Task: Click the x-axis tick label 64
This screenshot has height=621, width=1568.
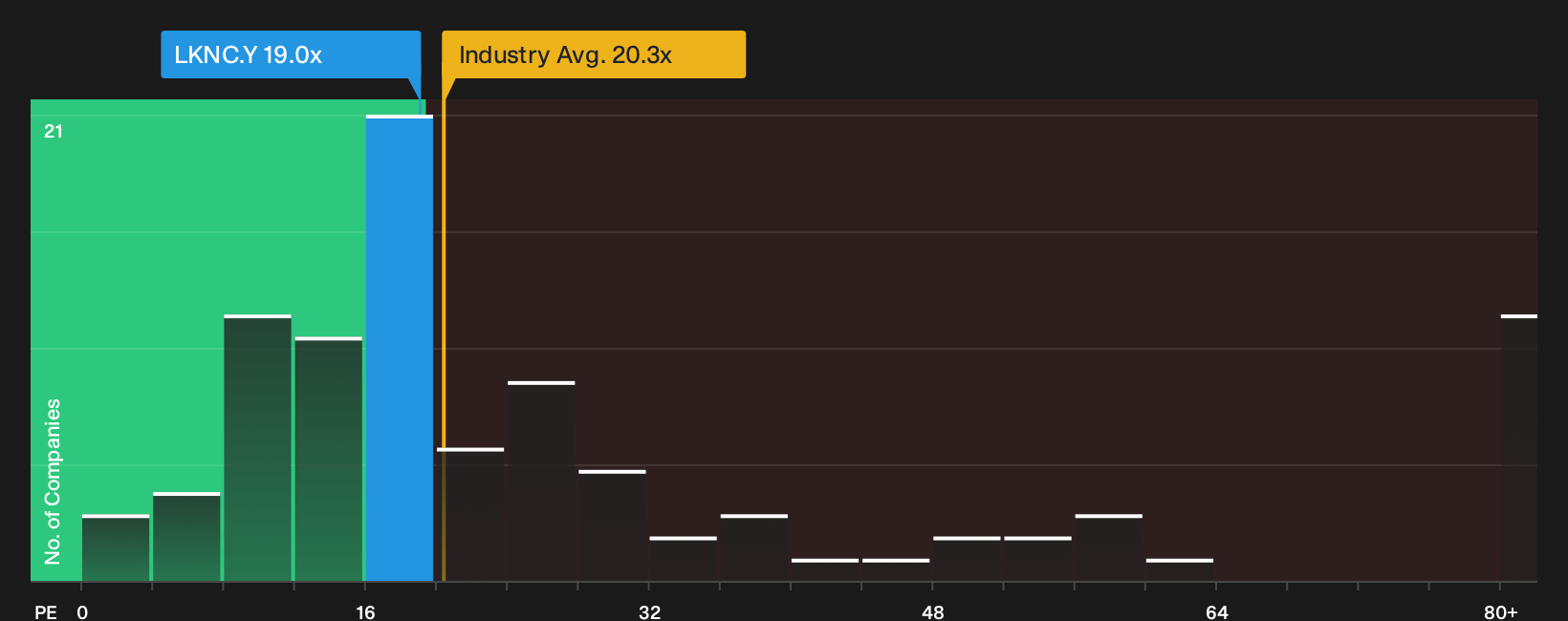Action: point(1216,611)
